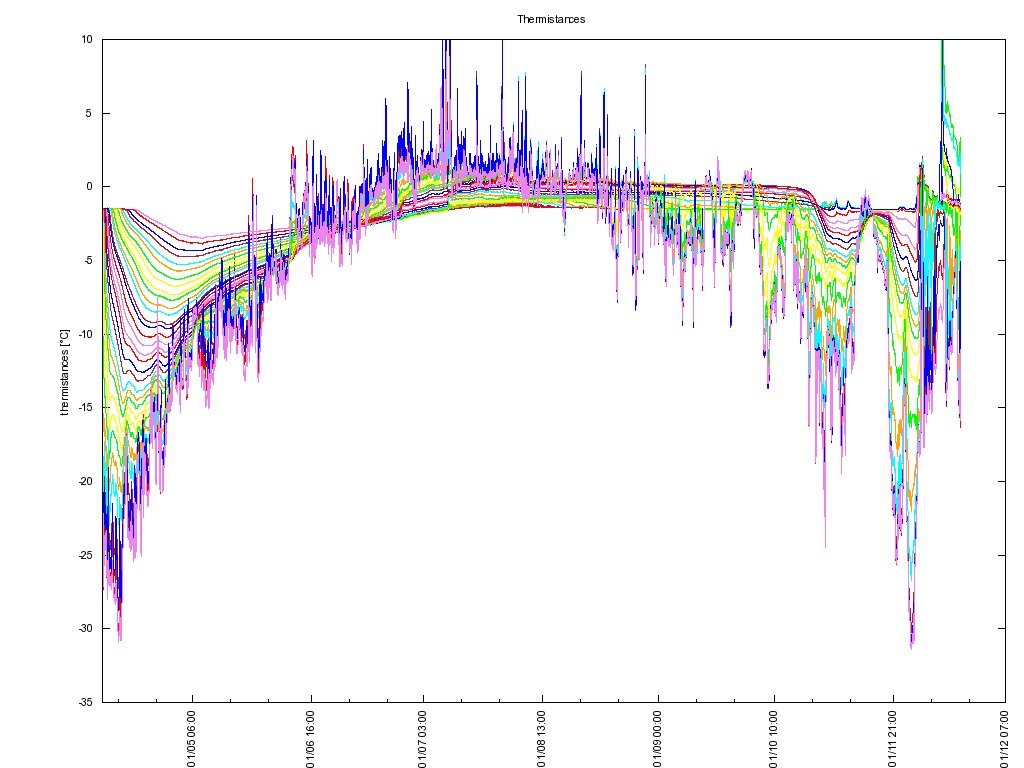Select the 01/05 06:00 time label
Image resolution: width=1024 pixels, height=768 pixels.
pyautogui.click(x=192, y=738)
